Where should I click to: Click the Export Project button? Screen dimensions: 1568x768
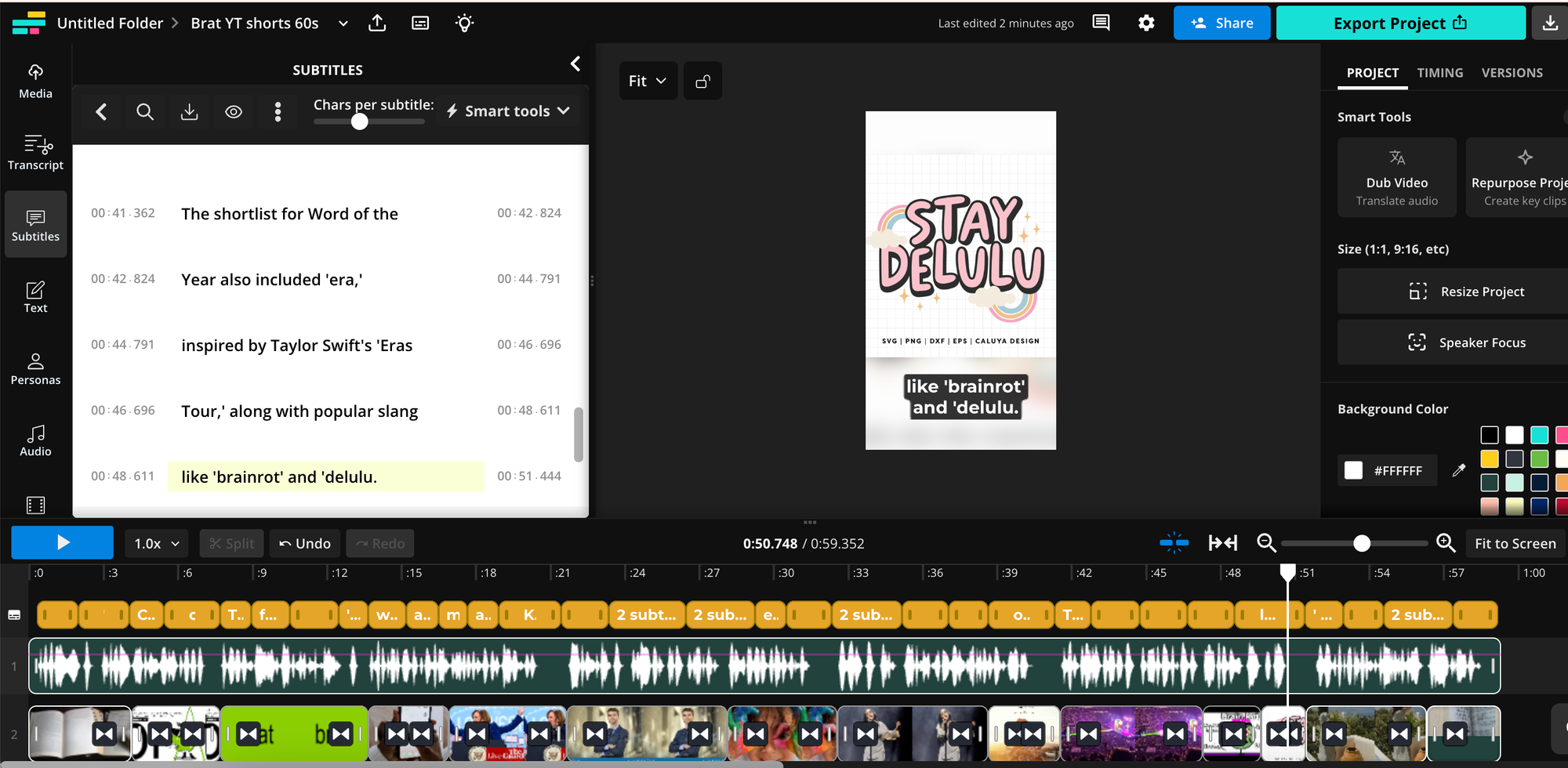pos(1400,23)
